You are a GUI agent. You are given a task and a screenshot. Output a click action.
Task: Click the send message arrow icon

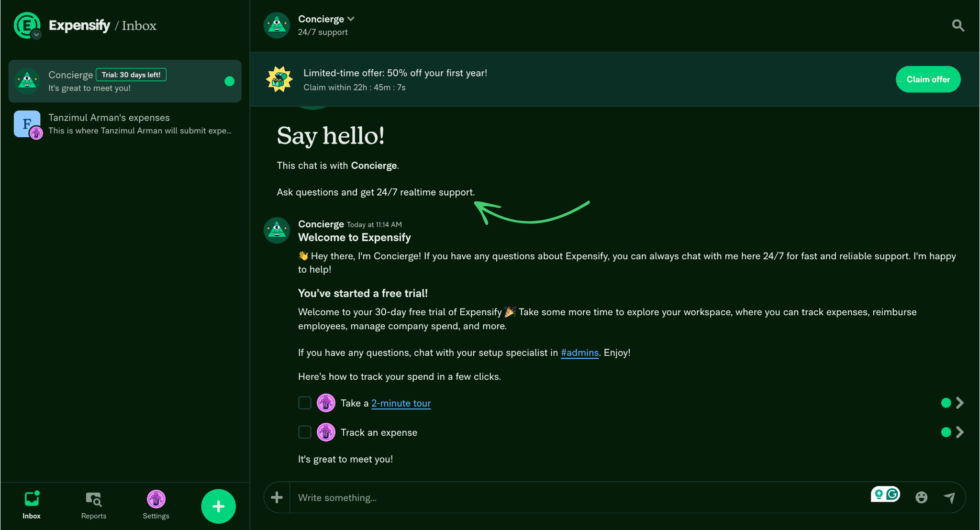(x=949, y=497)
